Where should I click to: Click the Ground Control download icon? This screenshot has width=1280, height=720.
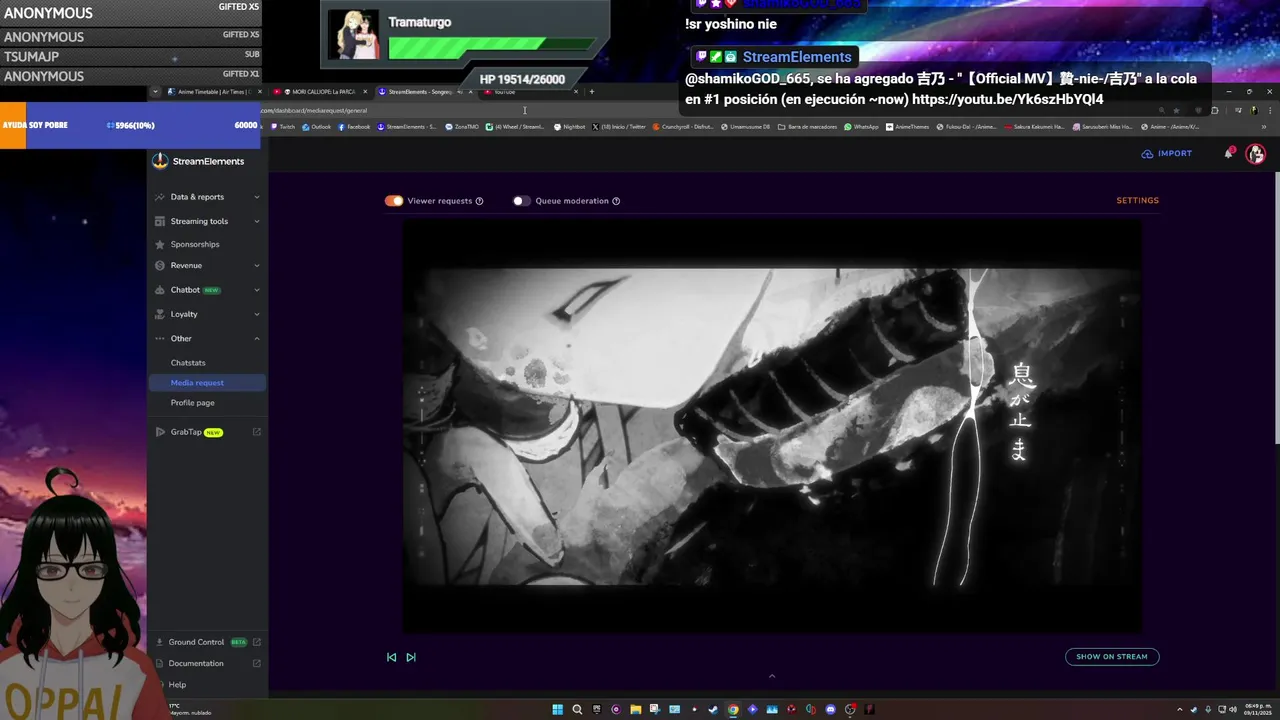(x=160, y=642)
